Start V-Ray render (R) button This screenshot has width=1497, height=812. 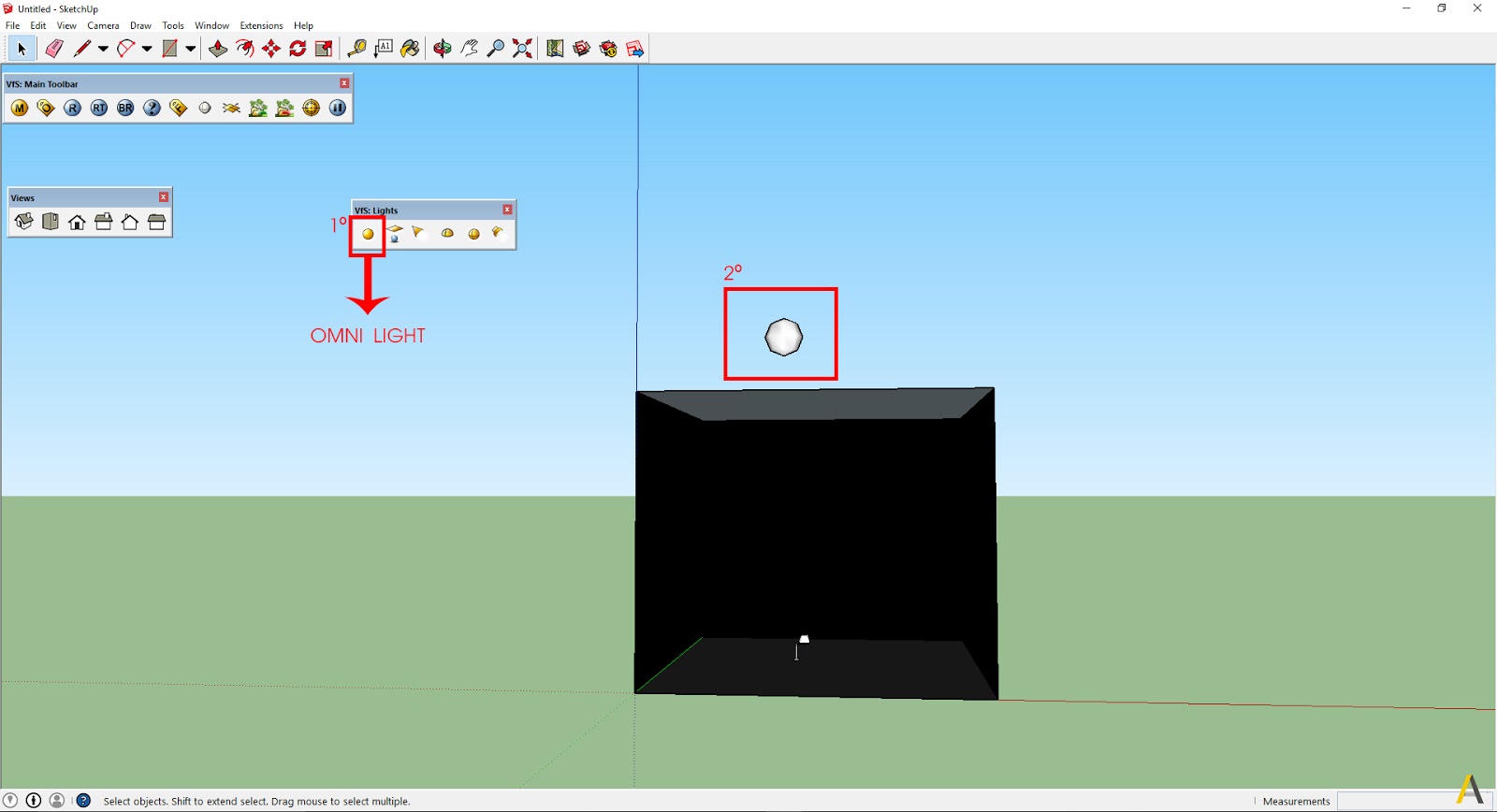pyautogui.click(x=73, y=109)
